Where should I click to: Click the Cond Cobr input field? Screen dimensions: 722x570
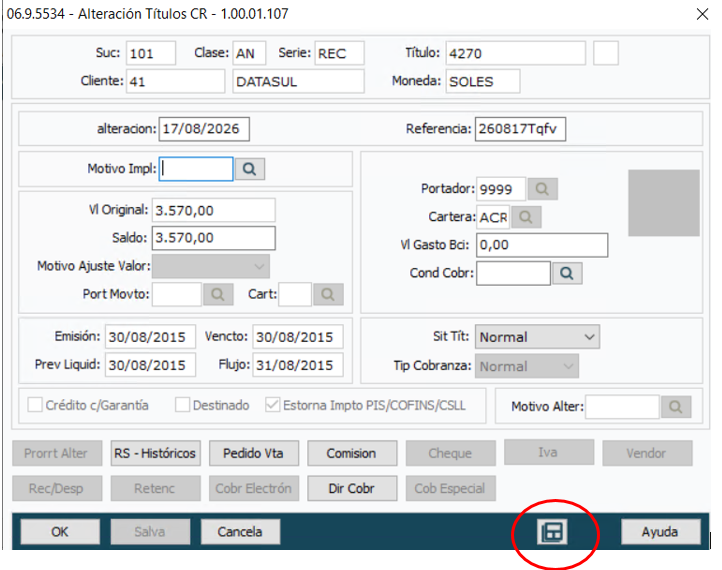[x=513, y=273]
